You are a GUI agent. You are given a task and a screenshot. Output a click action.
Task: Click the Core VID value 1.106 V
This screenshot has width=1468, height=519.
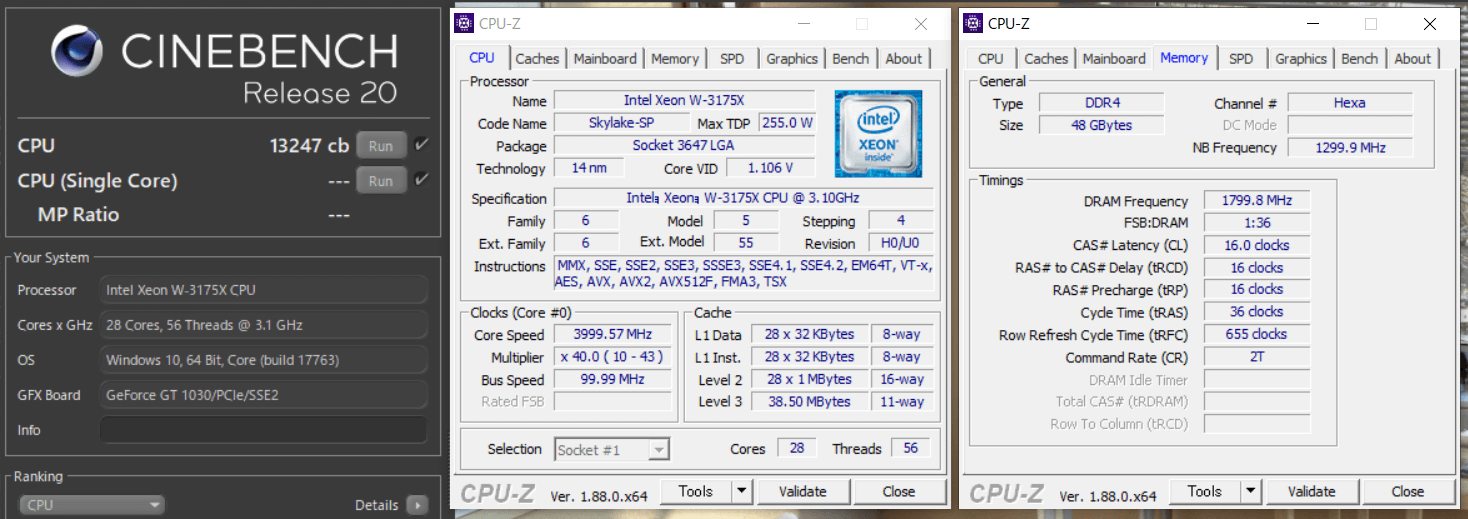point(770,168)
